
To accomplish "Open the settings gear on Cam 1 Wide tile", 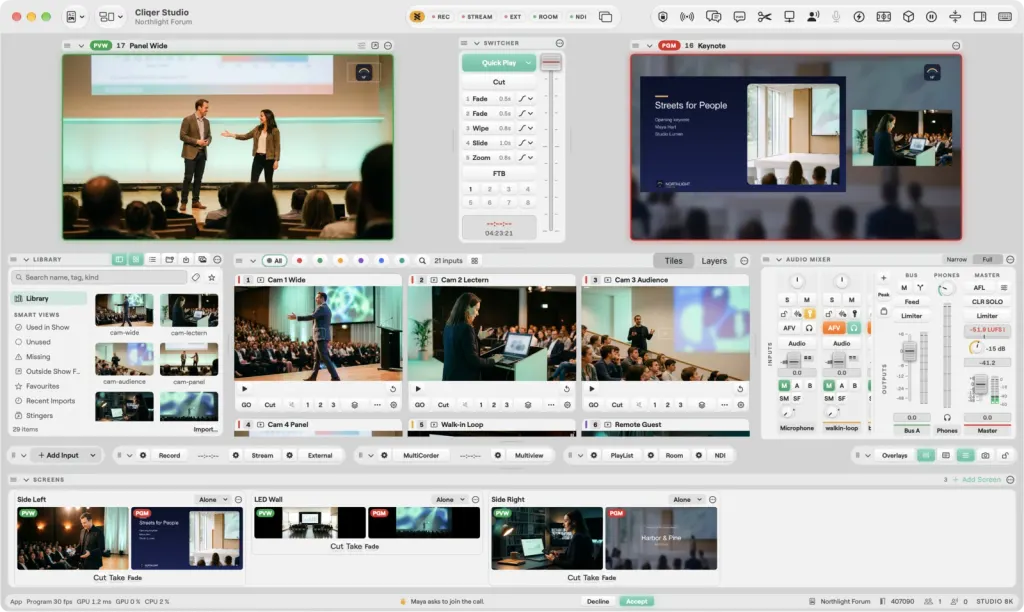I will click(x=394, y=405).
